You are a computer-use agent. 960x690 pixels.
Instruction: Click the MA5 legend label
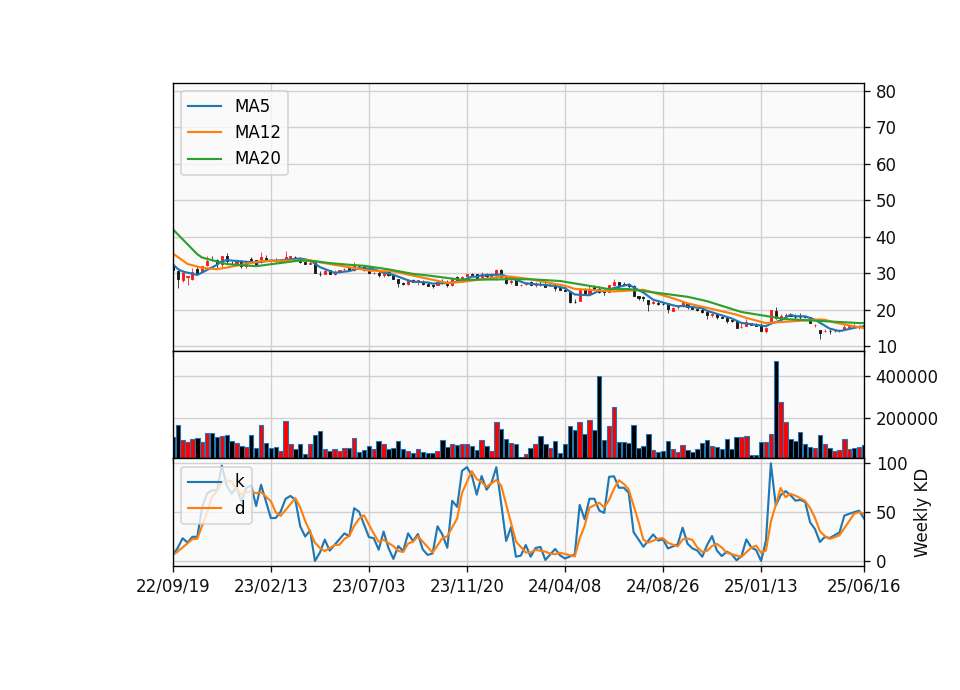pyautogui.click(x=252, y=106)
